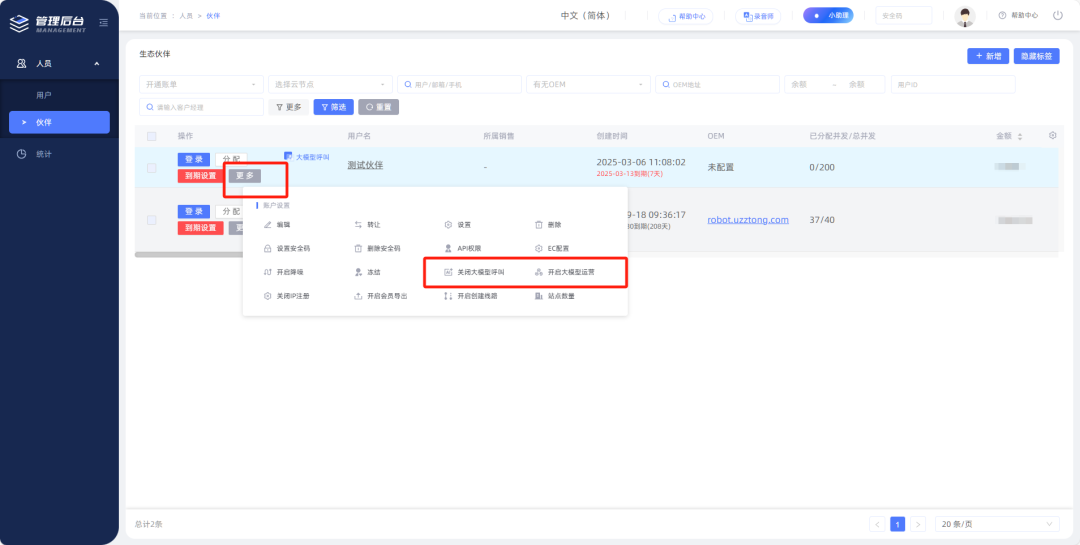This screenshot has height=545, width=1080.
Task: Click the 用户/邮箱/手机 search field
Action: click(x=459, y=85)
